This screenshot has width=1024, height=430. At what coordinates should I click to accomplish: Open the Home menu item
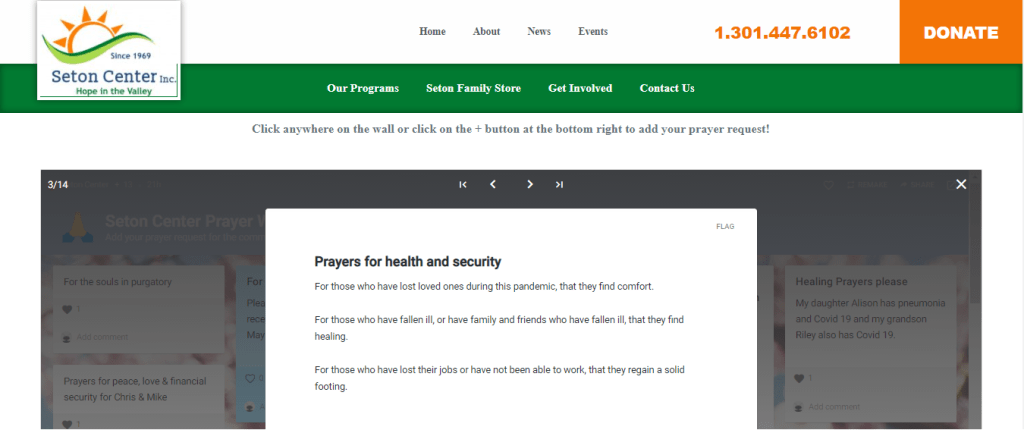pyautogui.click(x=432, y=32)
